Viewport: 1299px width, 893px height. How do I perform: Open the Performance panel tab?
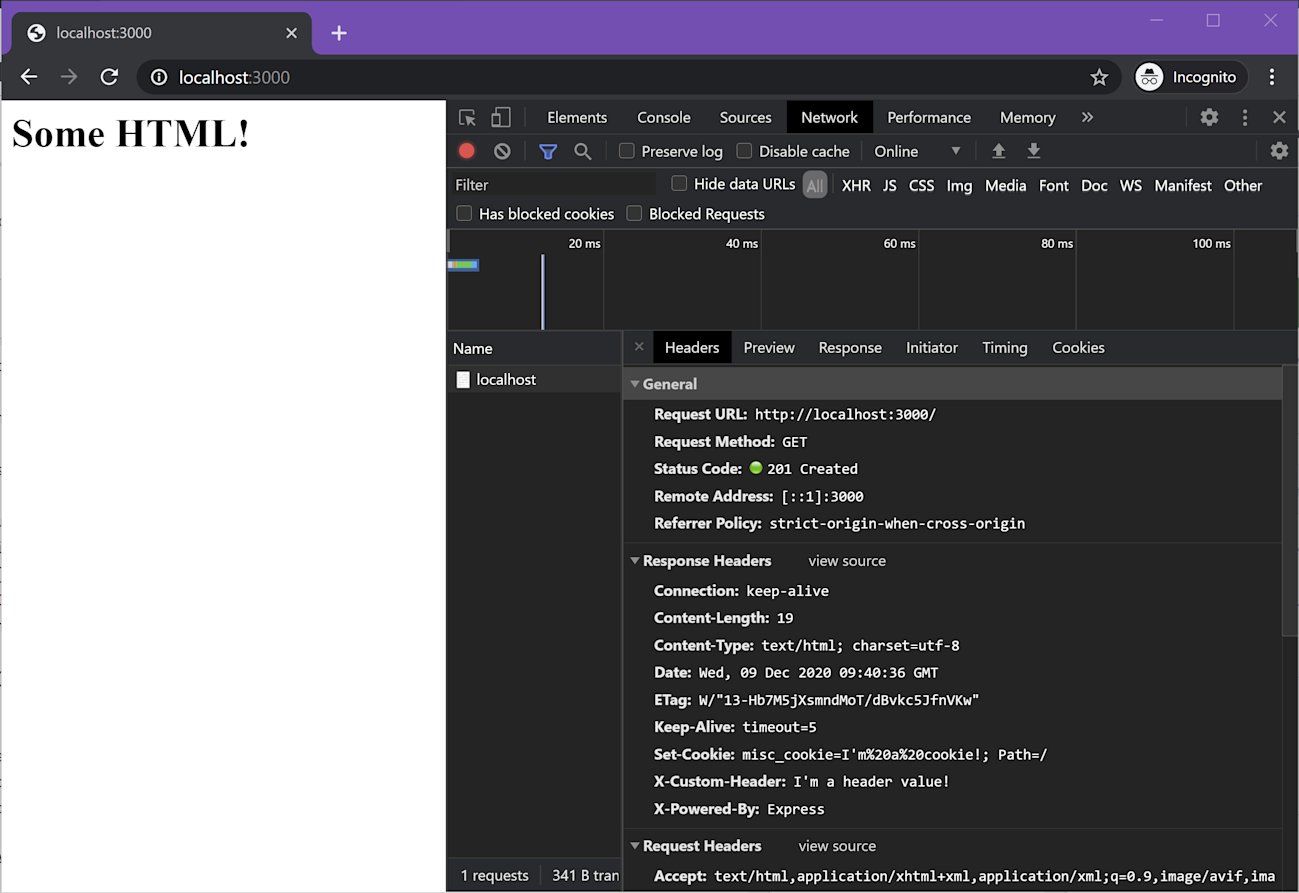(x=929, y=117)
